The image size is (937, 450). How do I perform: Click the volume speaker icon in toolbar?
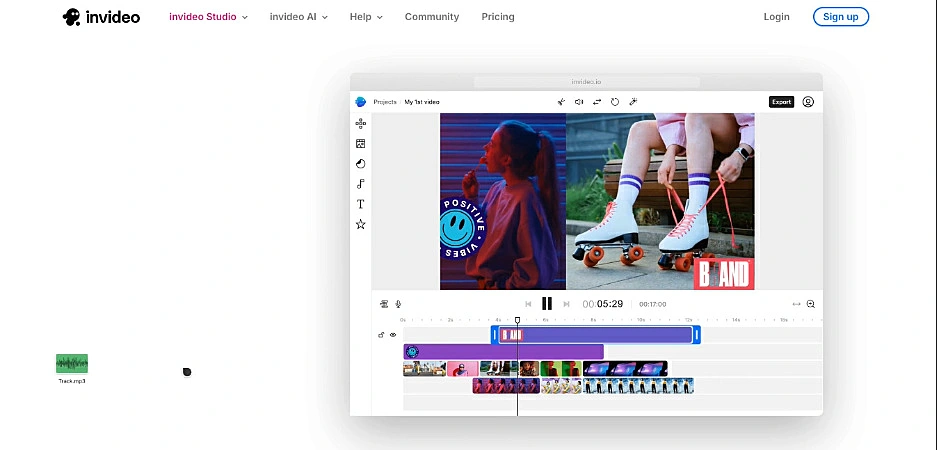tap(578, 102)
